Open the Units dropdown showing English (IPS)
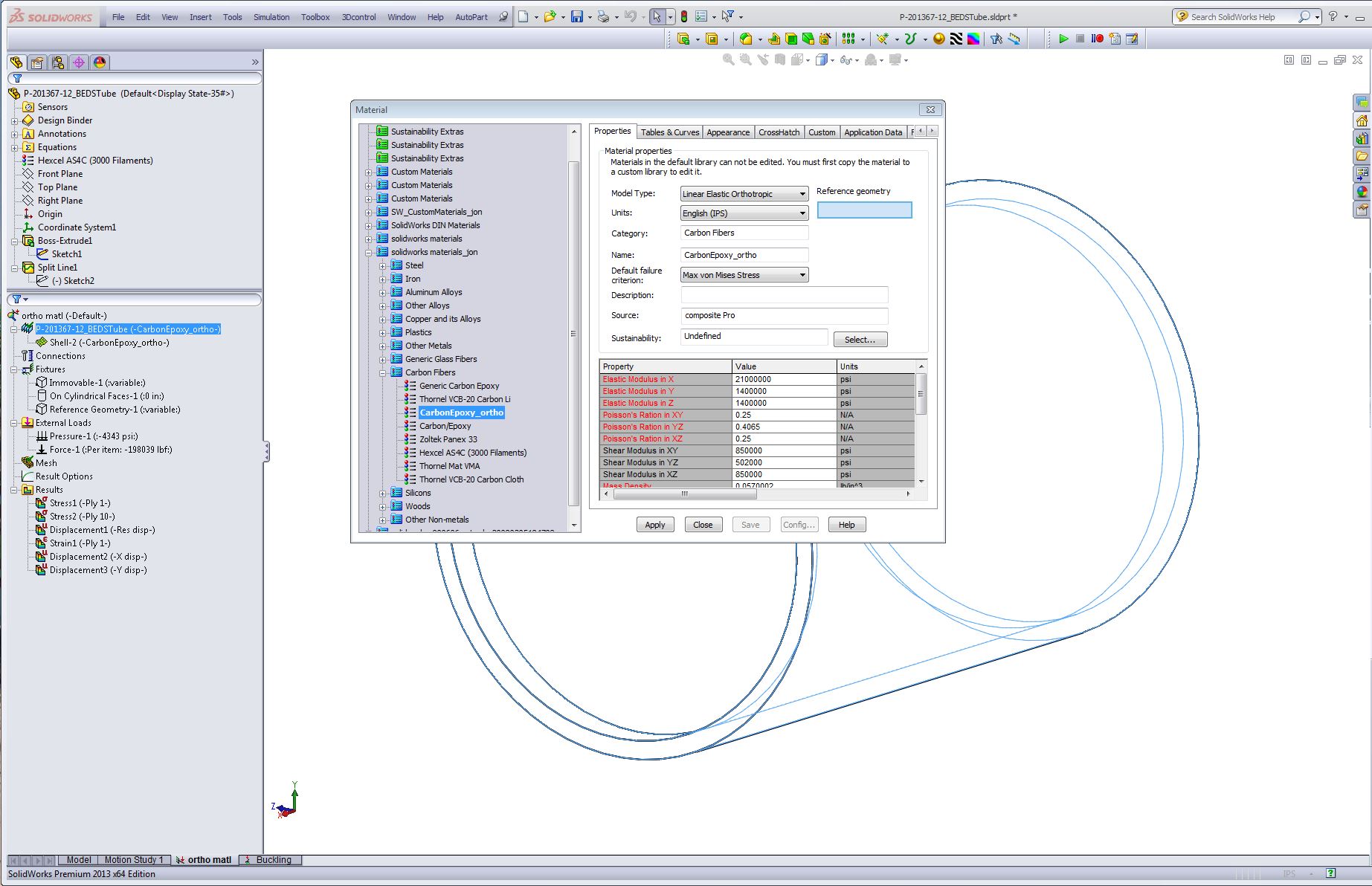This screenshot has height=886, width=1372. (744, 213)
